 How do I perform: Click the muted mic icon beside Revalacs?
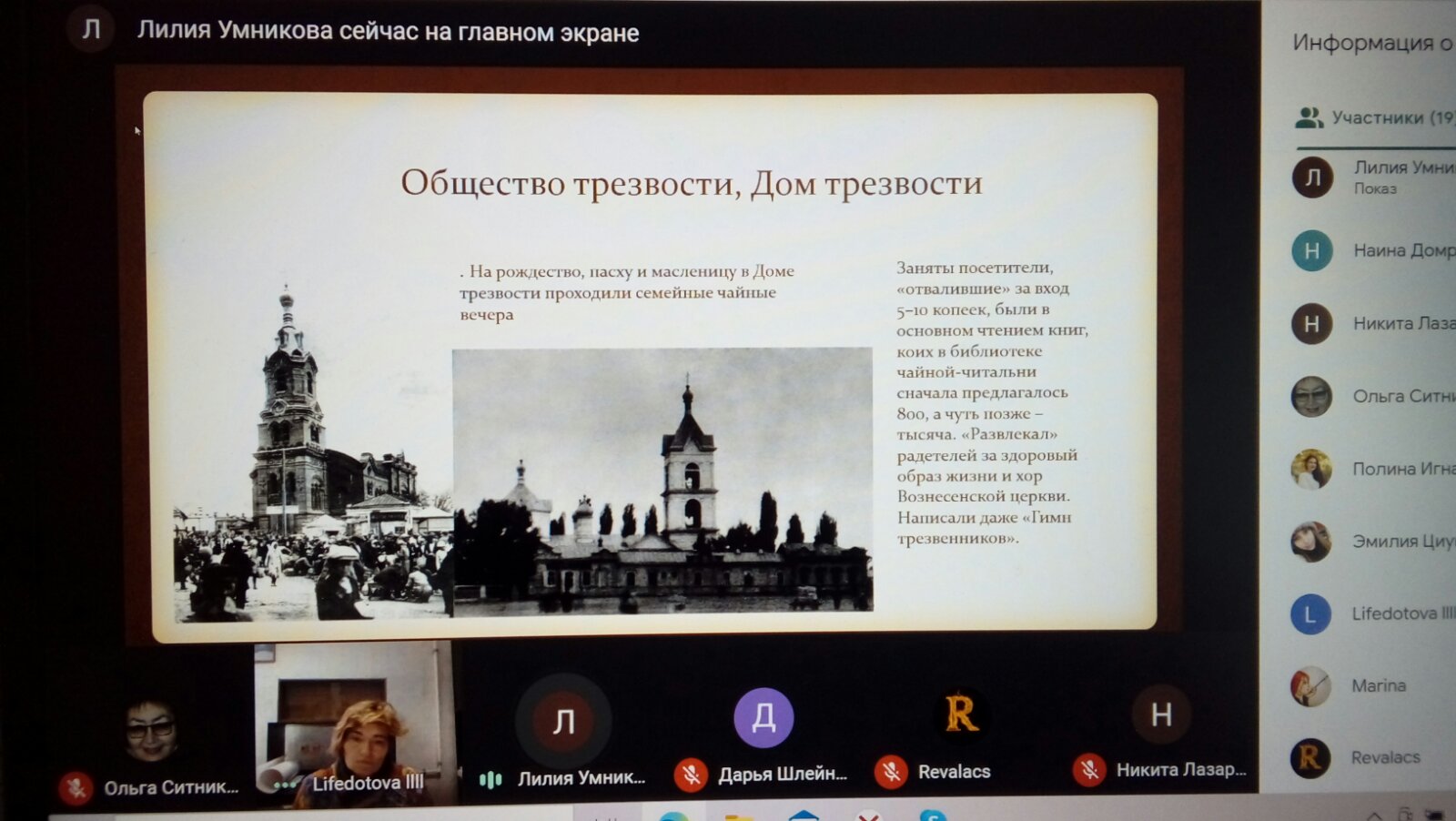click(x=892, y=772)
